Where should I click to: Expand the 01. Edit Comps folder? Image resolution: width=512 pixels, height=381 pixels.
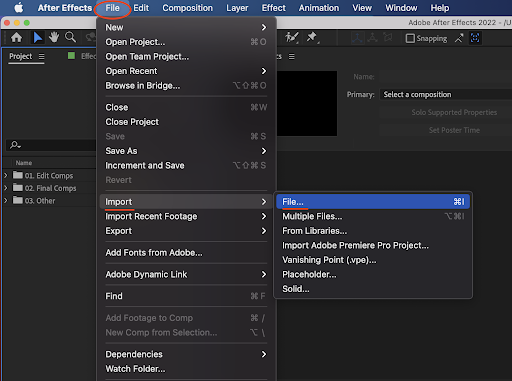point(6,175)
